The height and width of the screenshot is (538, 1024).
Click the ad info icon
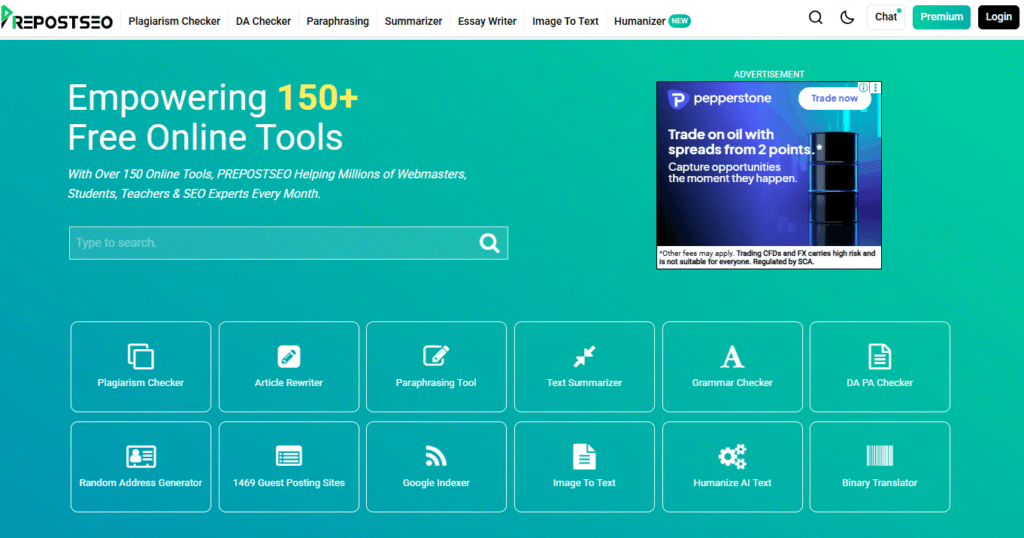click(x=863, y=87)
